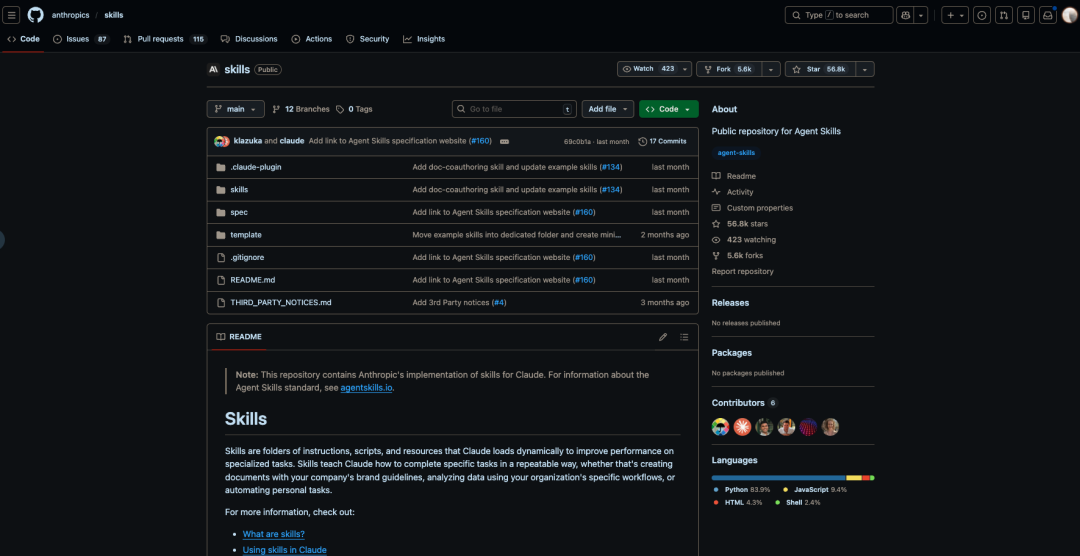Expand the Fork options dropdown arrow

click(x=771, y=69)
